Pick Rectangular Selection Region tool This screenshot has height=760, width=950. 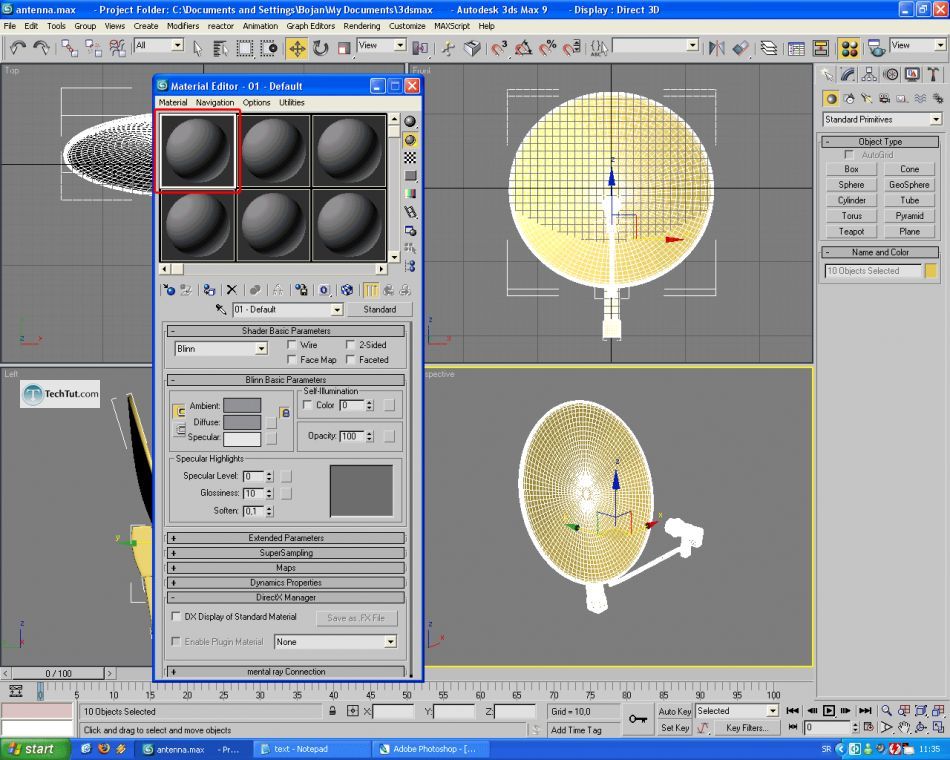[x=245, y=48]
